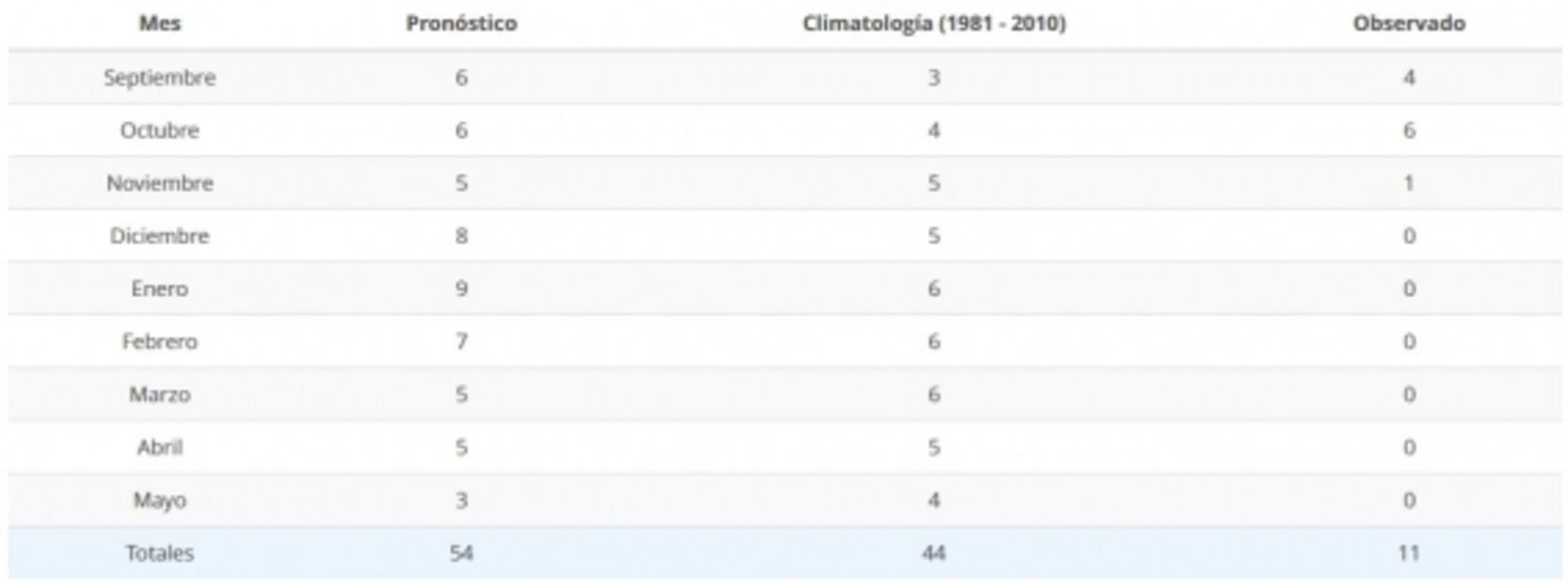
Task: Click the Pronóstico column header
Action: 461,24
